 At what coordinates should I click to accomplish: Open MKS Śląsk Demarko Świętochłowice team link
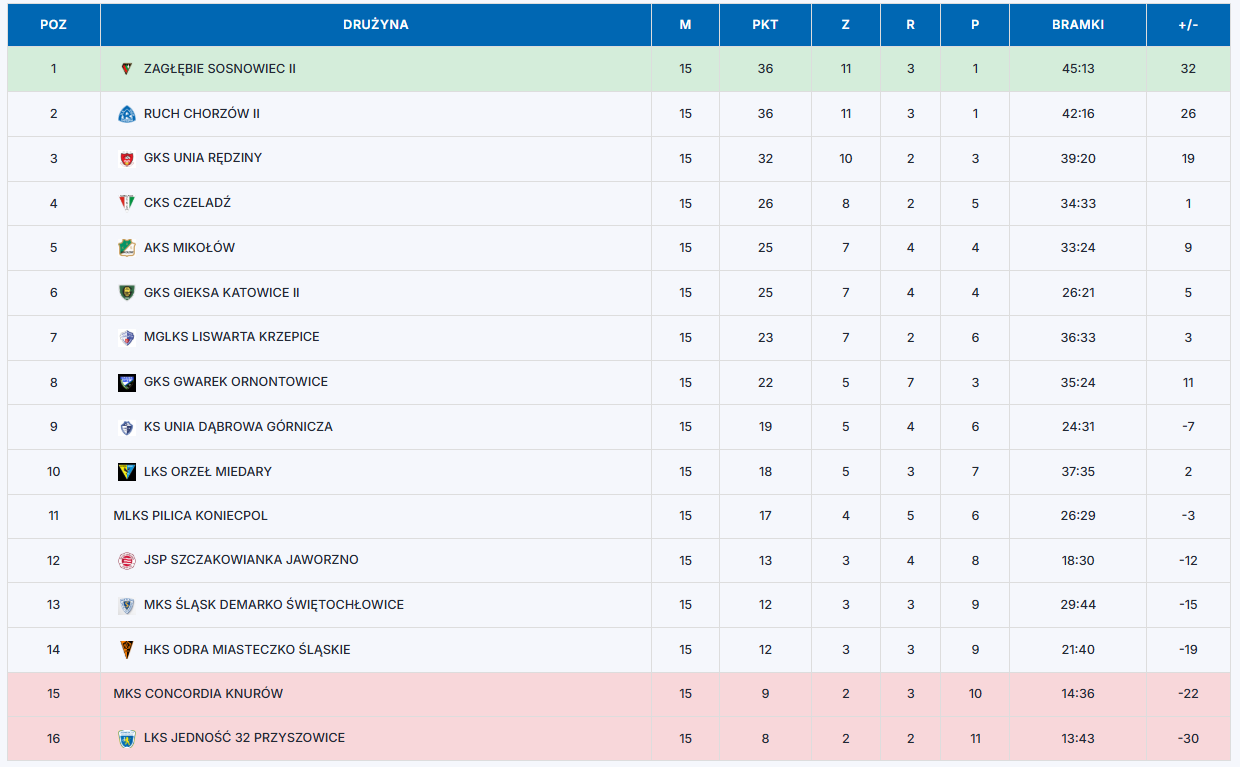(x=273, y=605)
